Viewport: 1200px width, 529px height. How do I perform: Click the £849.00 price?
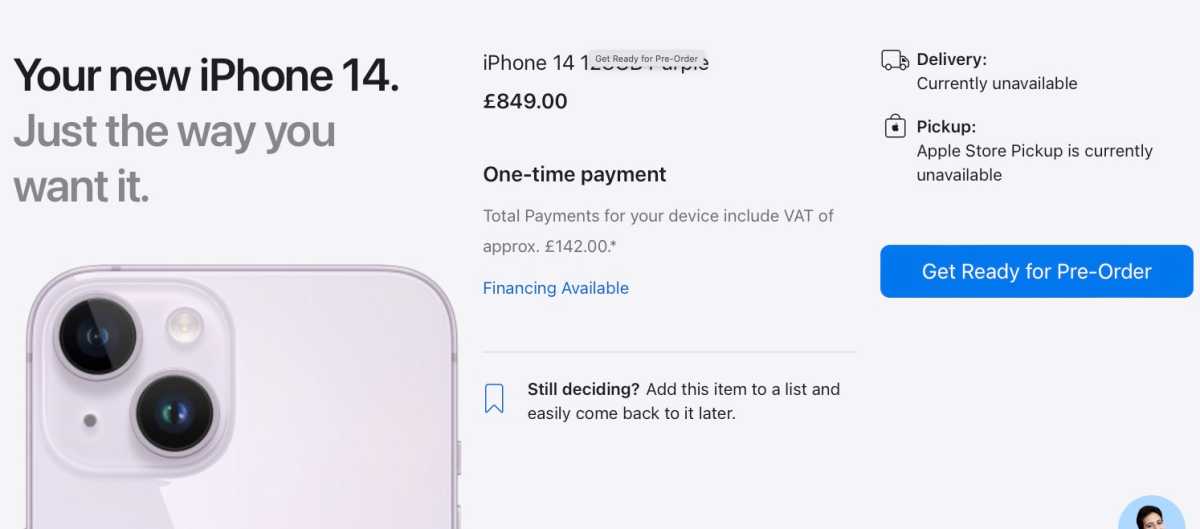click(x=525, y=101)
